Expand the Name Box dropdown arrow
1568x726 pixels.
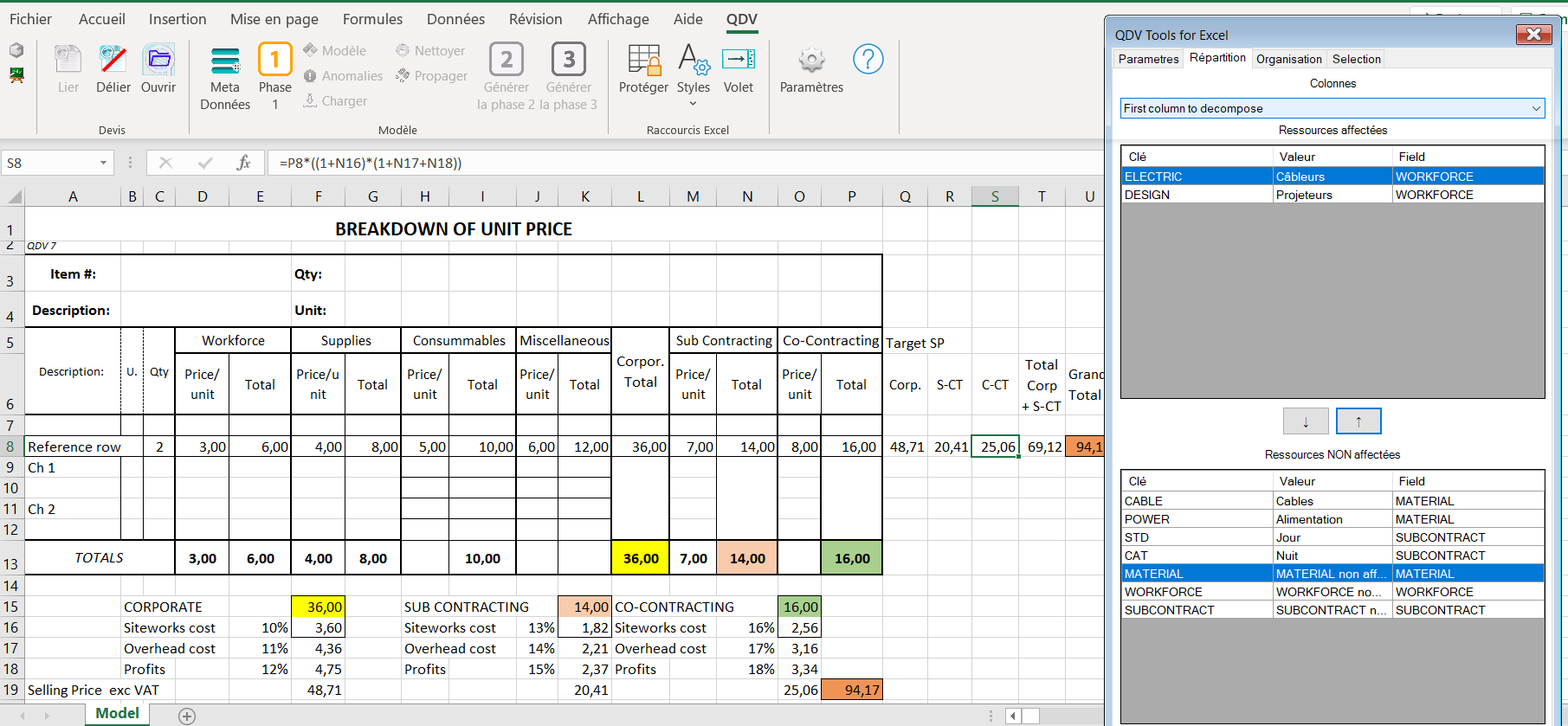click(103, 163)
